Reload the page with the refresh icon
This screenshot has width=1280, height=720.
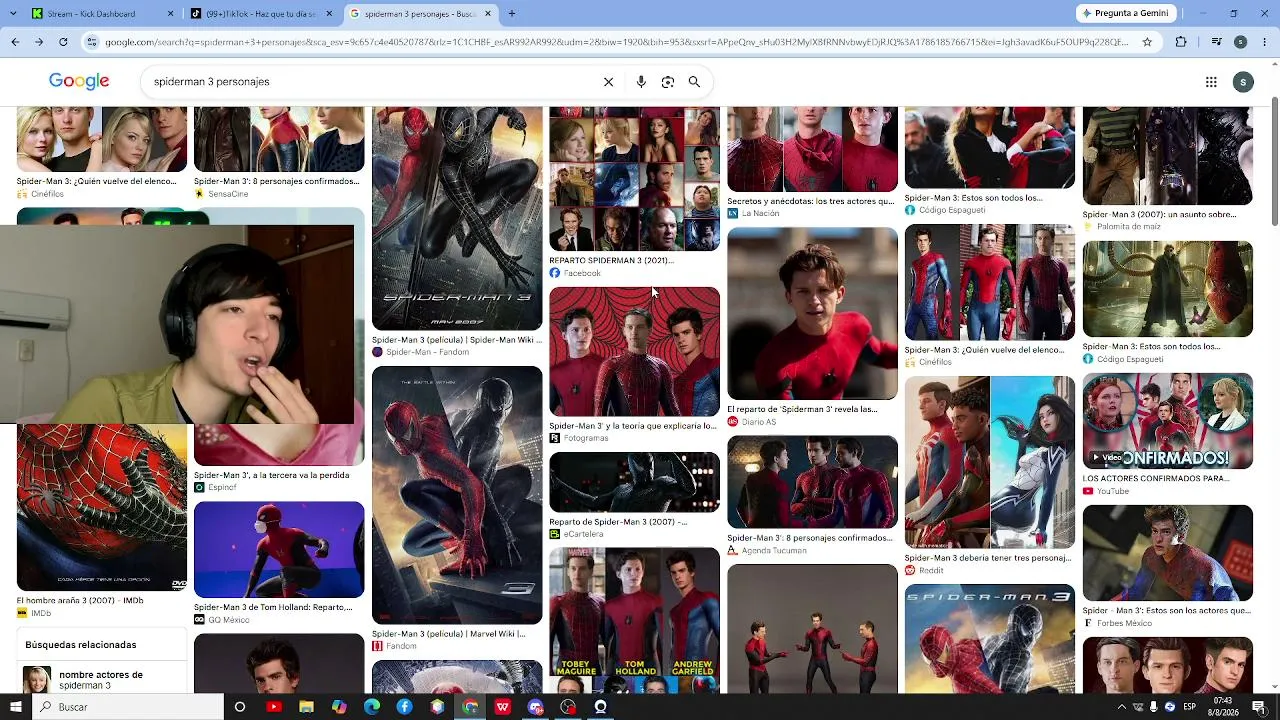pos(63,42)
